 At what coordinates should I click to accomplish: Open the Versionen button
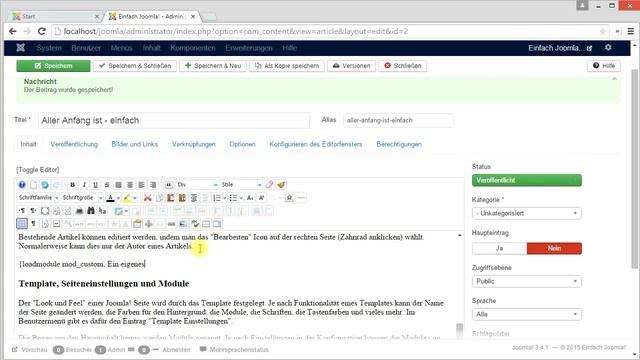point(351,66)
